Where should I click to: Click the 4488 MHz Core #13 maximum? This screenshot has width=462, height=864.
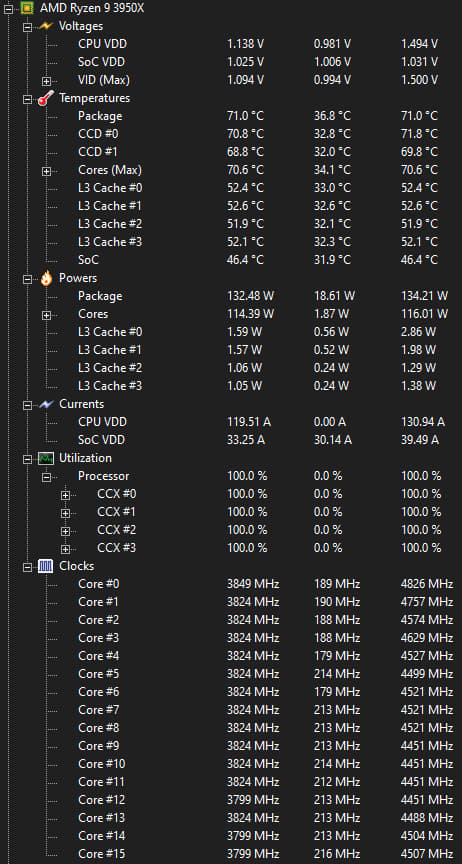point(427,818)
